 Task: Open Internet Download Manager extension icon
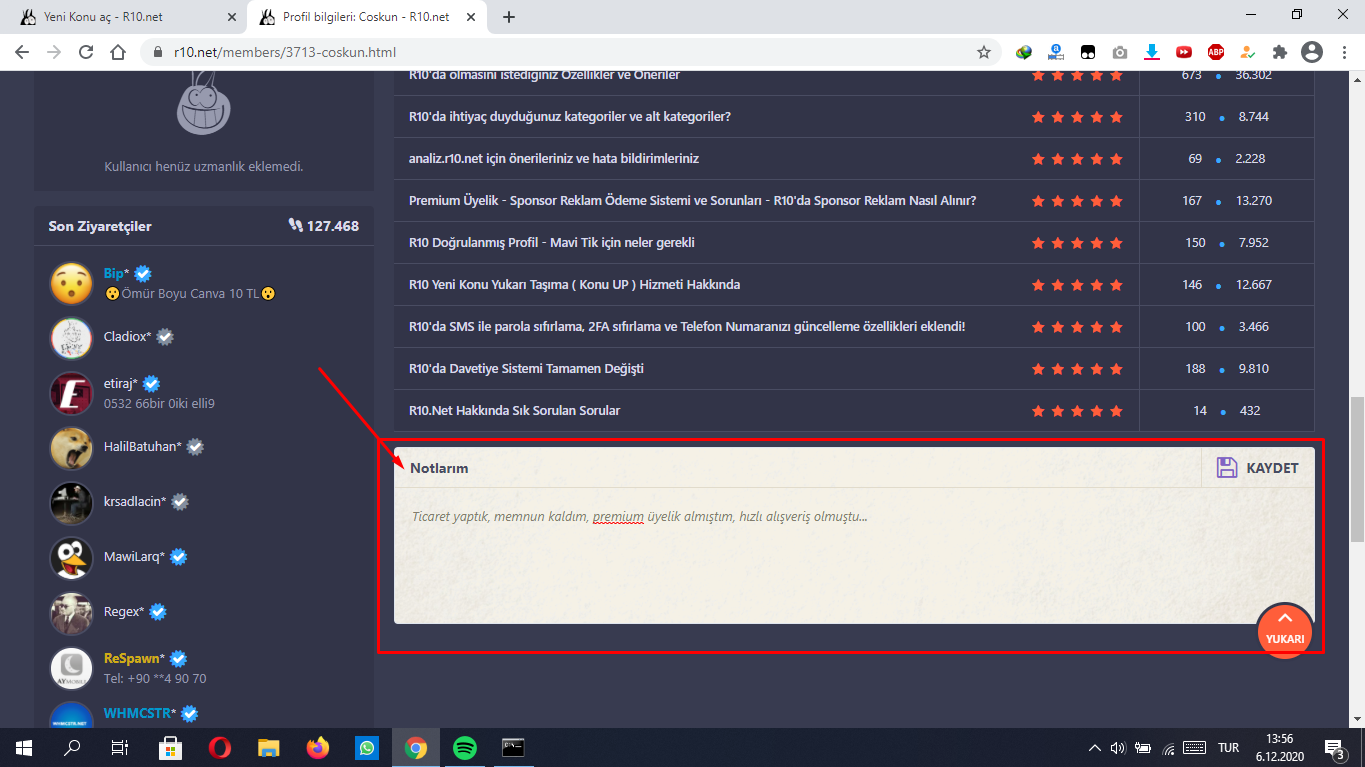click(1024, 52)
